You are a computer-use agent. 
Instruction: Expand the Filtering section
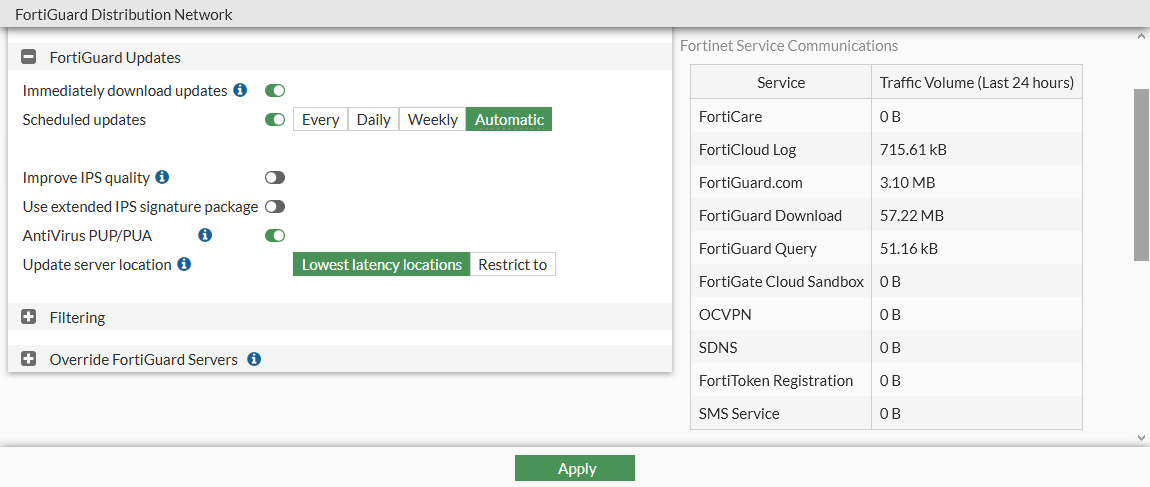coord(28,317)
